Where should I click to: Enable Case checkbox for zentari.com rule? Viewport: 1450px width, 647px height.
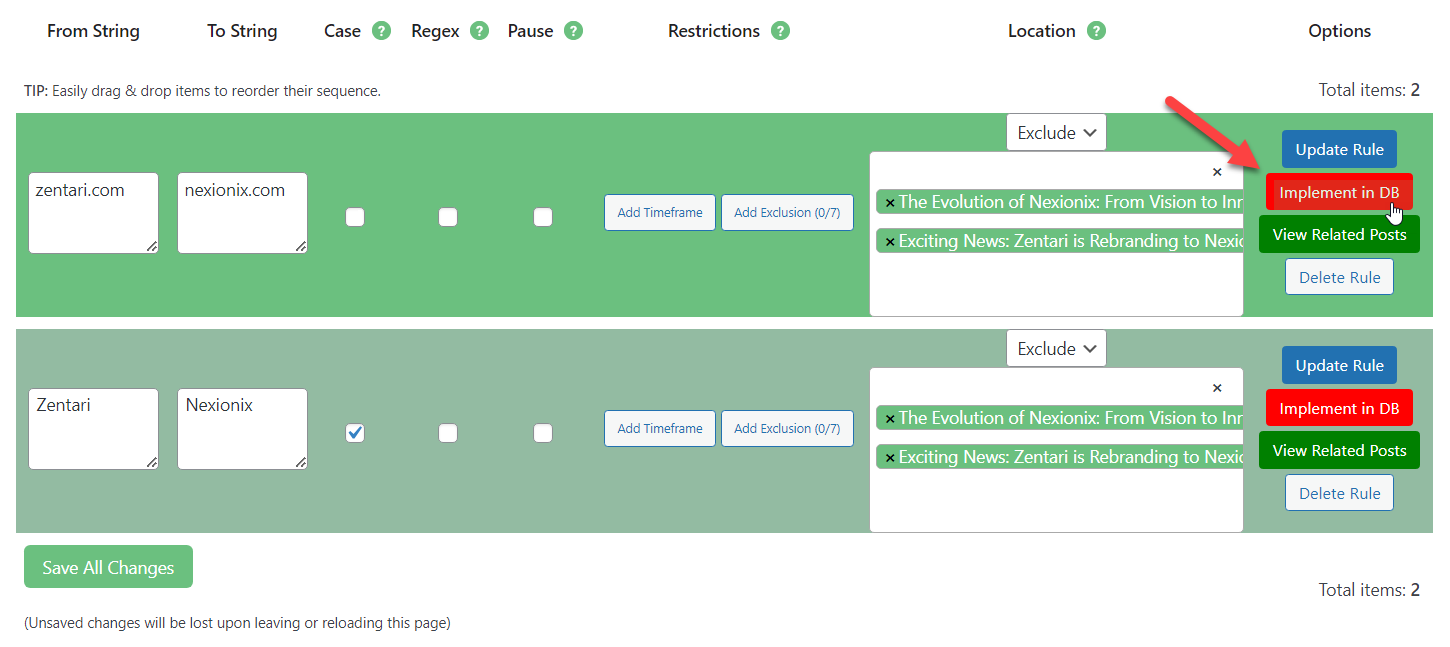pyautogui.click(x=355, y=217)
